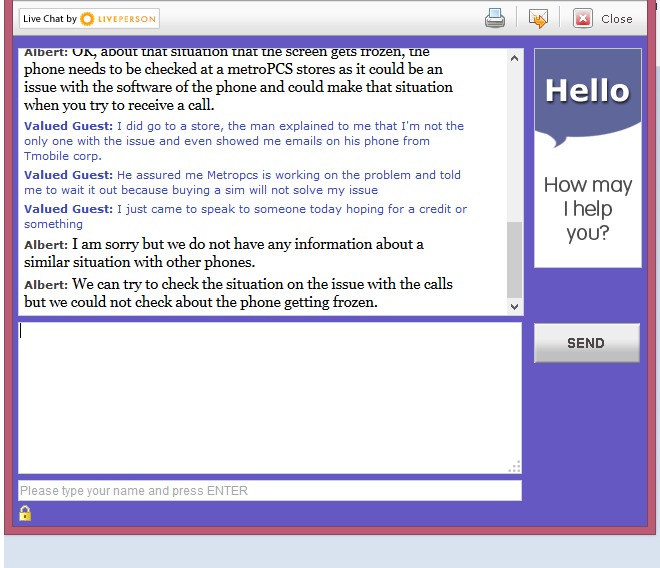Click the chat scrollbar down arrow
The image size is (660, 568).
coord(514,307)
